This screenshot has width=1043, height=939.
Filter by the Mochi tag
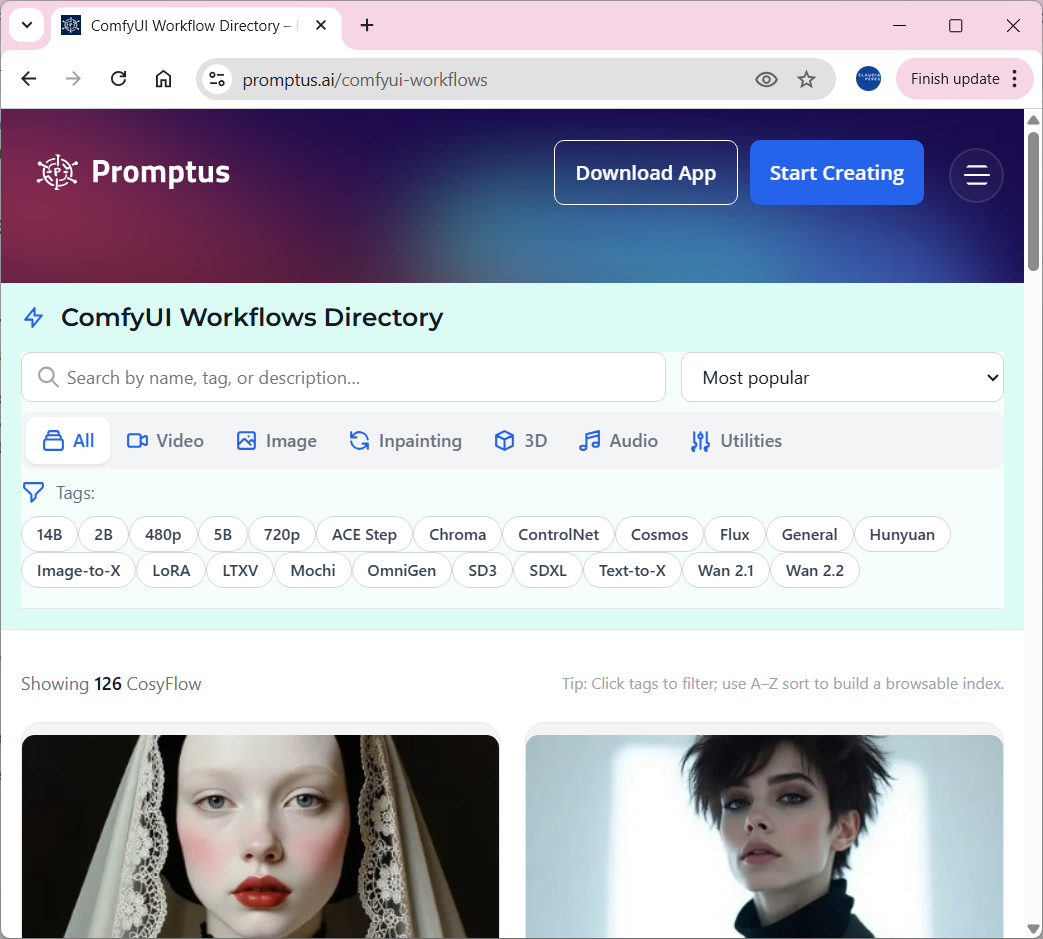(x=313, y=570)
